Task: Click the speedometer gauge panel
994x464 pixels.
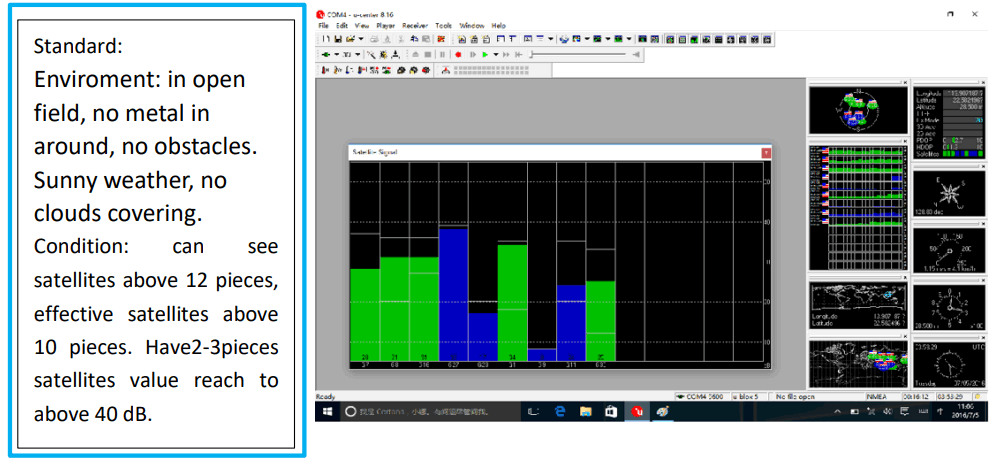Action: pyautogui.click(x=950, y=251)
